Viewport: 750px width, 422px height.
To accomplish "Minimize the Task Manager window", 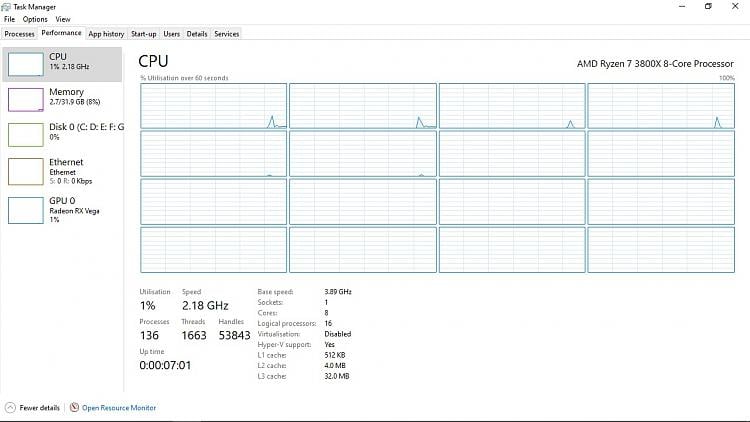I will tap(682, 6).
